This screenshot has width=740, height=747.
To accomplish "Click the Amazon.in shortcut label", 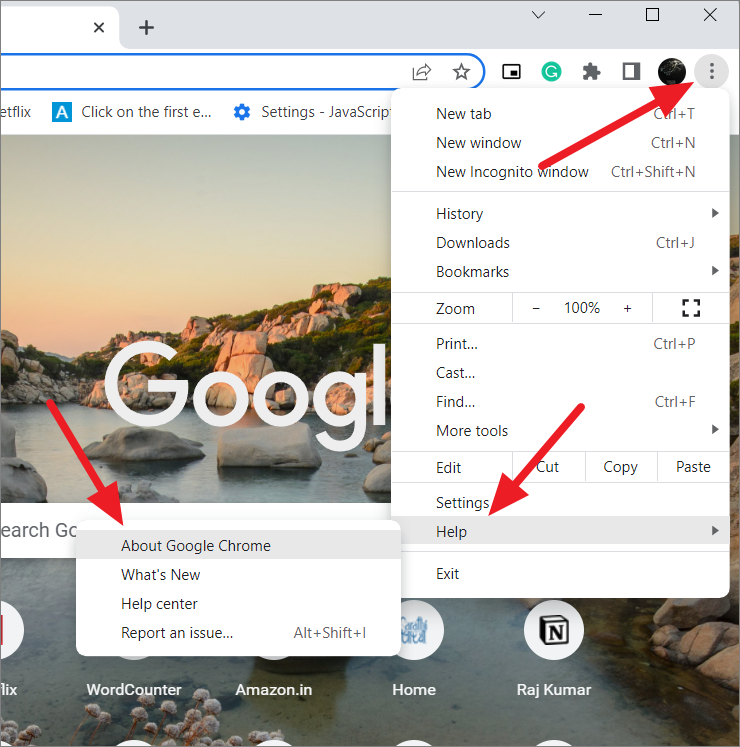I will pos(274,690).
